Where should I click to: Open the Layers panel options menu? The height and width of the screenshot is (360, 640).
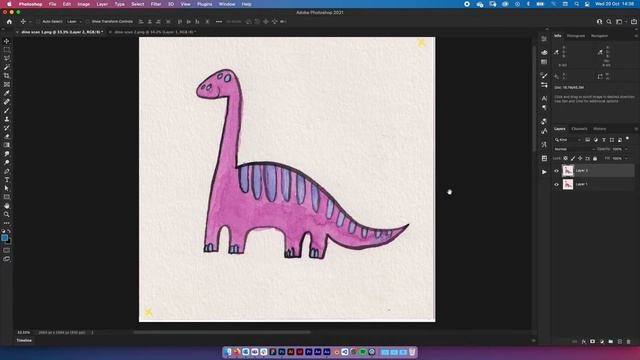pos(636,129)
